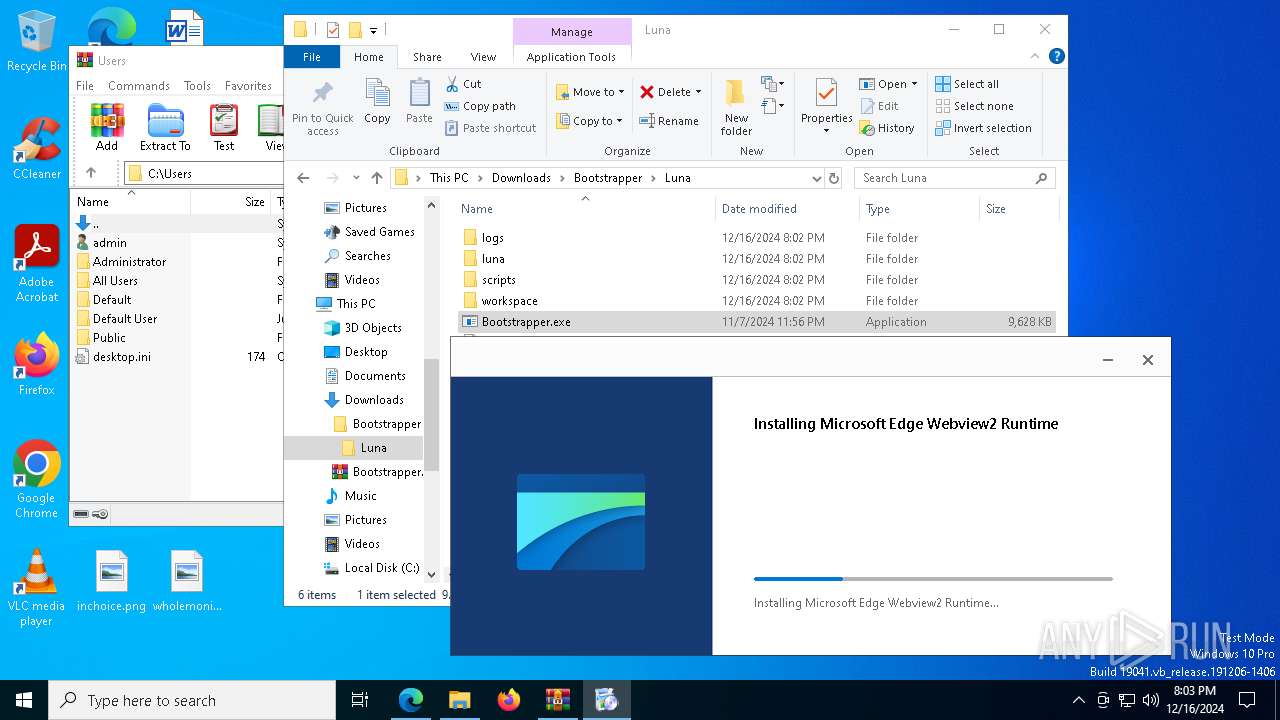Click the Webview2 installation progress bar
The width and height of the screenshot is (1280, 720).
[933, 579]
